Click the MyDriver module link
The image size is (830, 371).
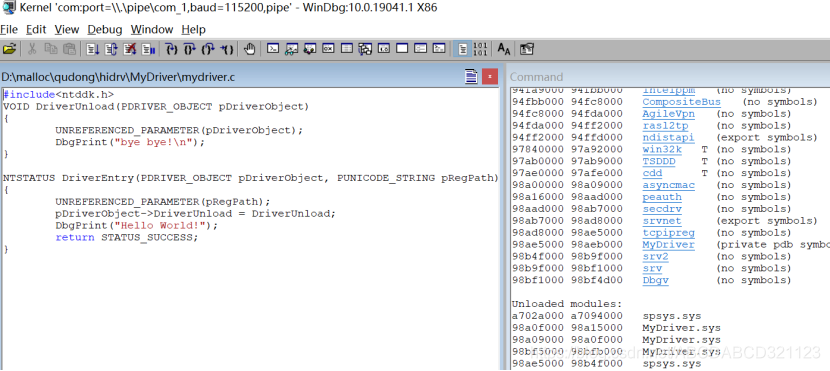coord(669,245)
